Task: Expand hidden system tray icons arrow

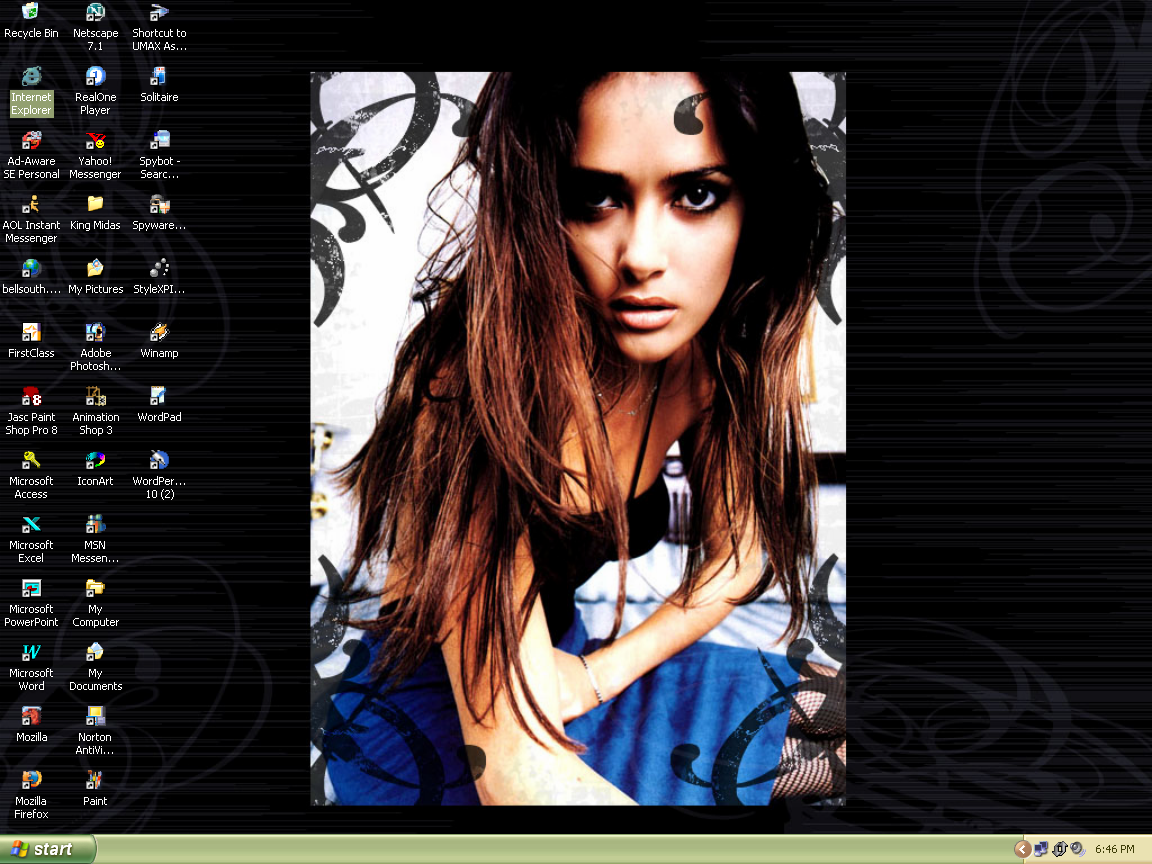Action: pyautogui.click(x=1022, y=849)
